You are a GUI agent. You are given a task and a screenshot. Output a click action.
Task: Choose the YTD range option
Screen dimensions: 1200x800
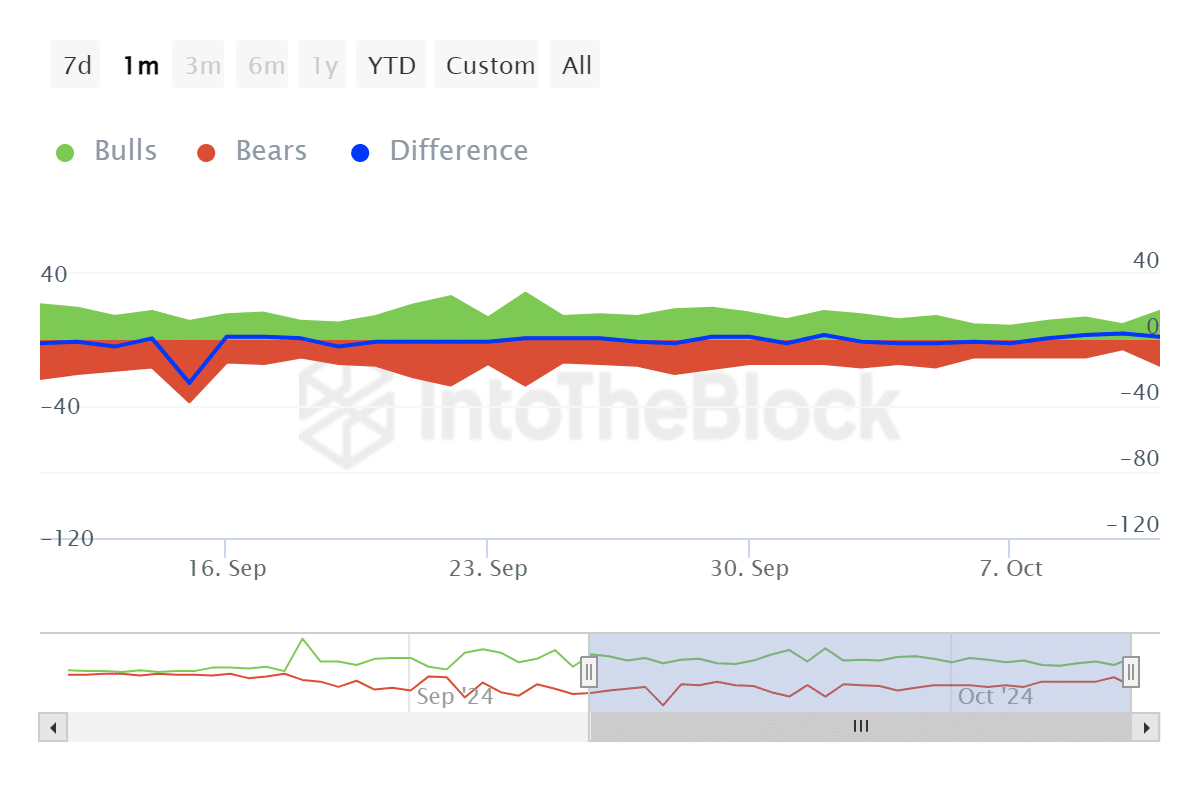[392, 66]
